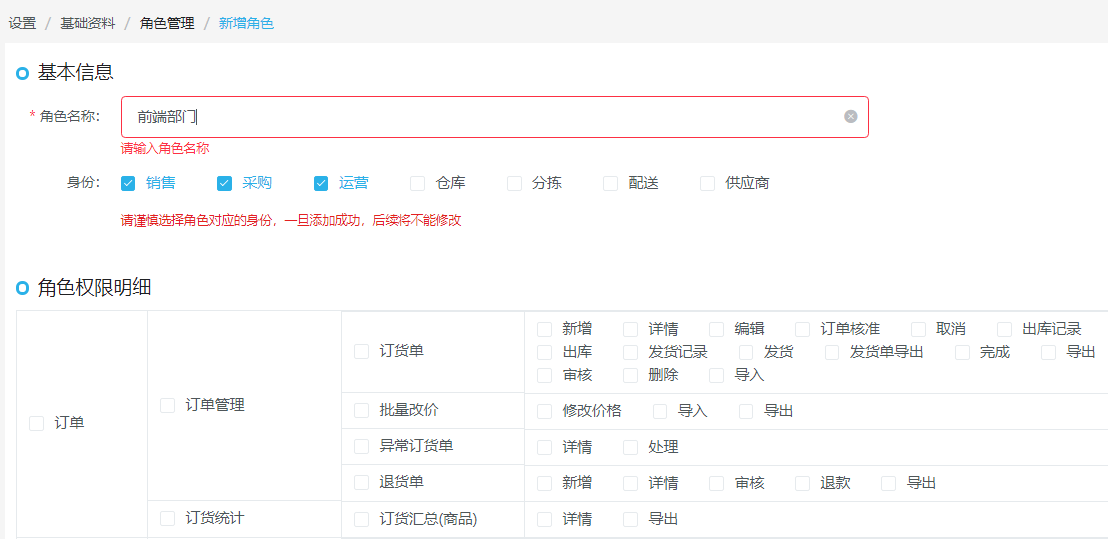Check the 修改价格 permission
The image size is (1108, 539).
tap(545, 411)
